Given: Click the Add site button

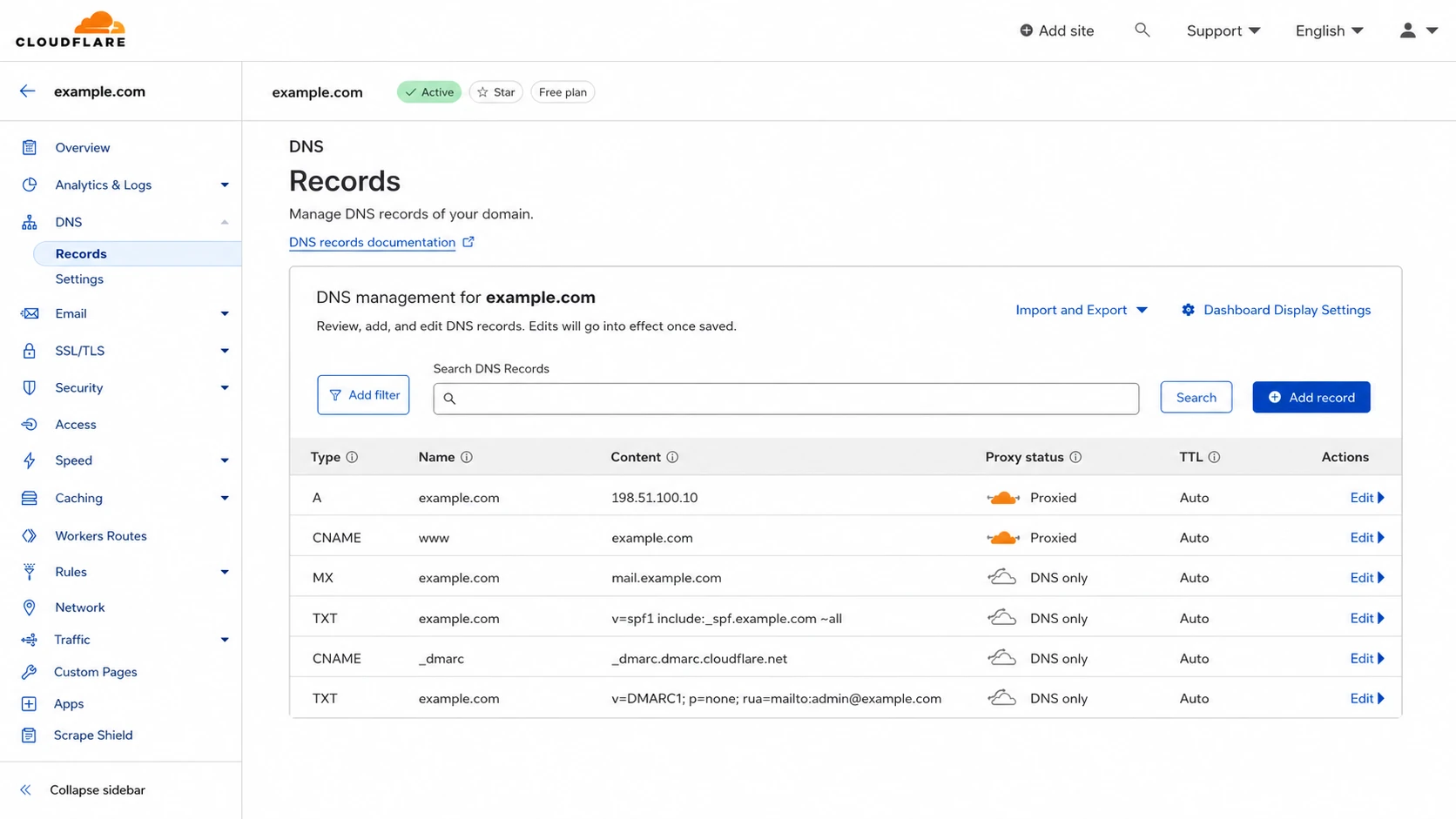Looking at the screenshot, I should click(x=1056, y=30).
